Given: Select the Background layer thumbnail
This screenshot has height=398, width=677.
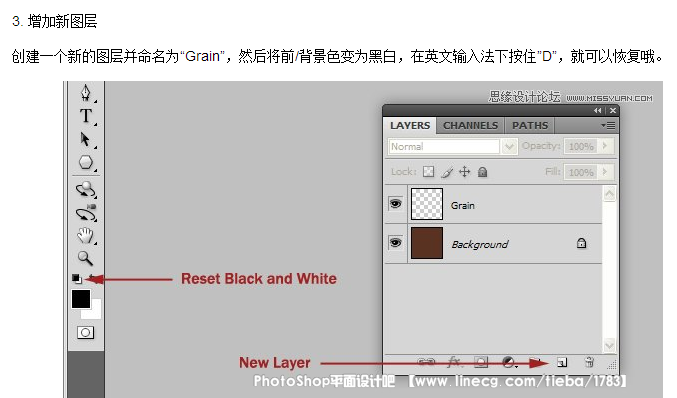Looking at the screenshot, I should tap(427, 243).
